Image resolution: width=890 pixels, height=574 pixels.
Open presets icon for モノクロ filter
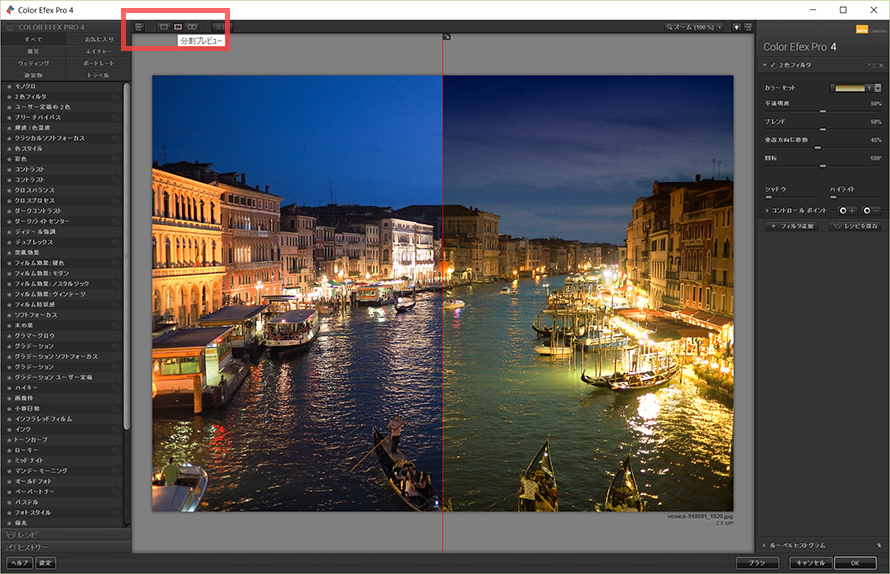click(116, 86)
